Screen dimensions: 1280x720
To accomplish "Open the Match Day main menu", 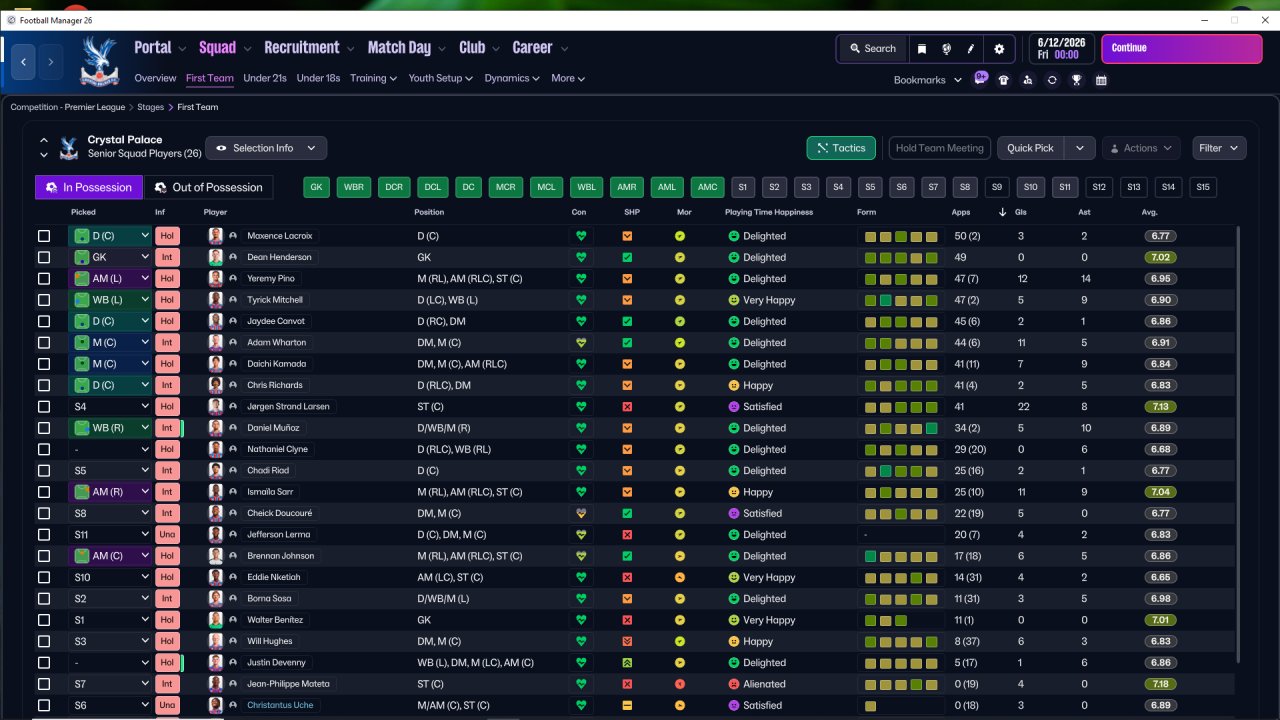I will 407,48.
